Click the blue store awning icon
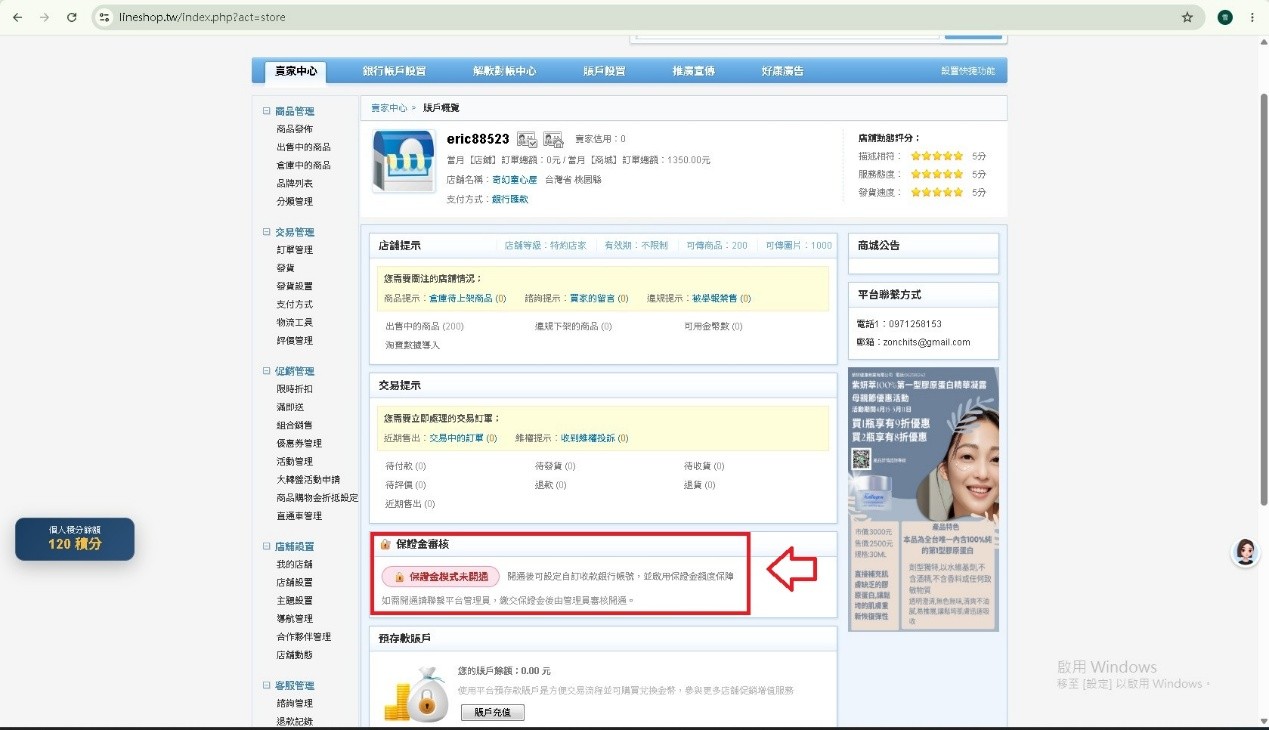This screenshot has height=730, width=1269. click(404, 160)
